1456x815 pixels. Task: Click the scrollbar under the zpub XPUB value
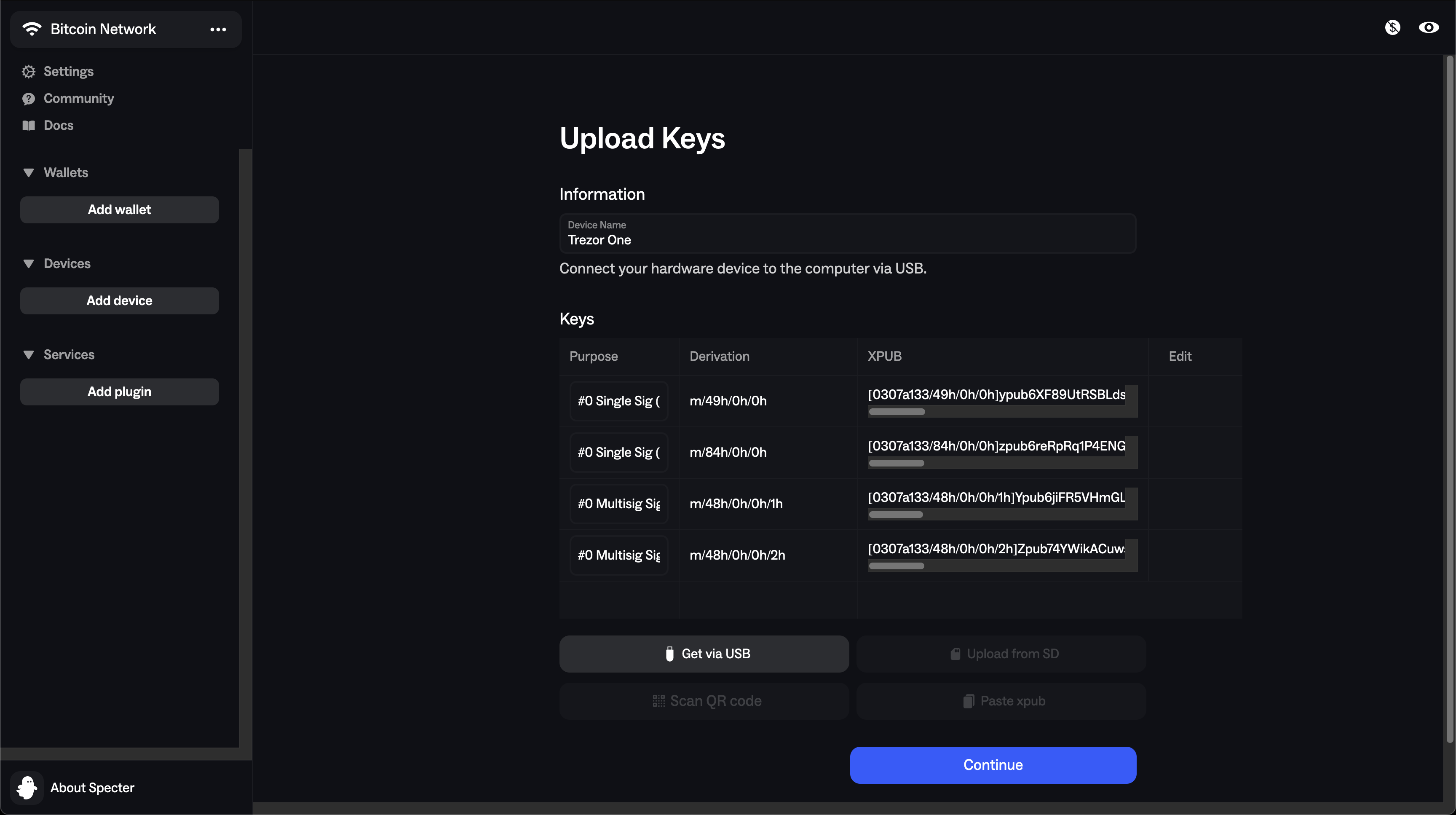coord(897,464)
